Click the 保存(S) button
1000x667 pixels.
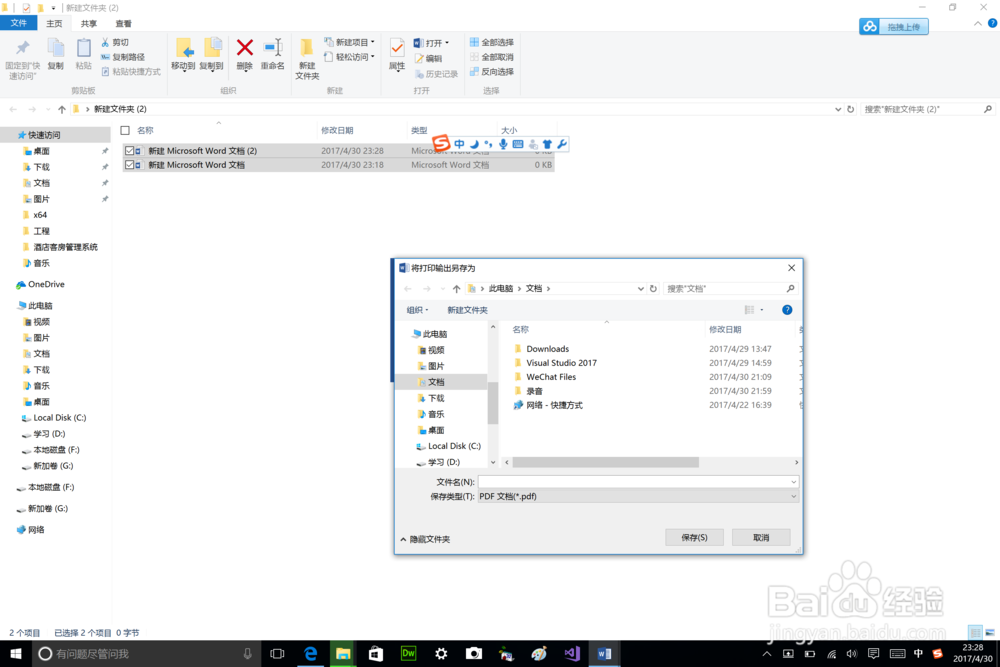point(694,536)
